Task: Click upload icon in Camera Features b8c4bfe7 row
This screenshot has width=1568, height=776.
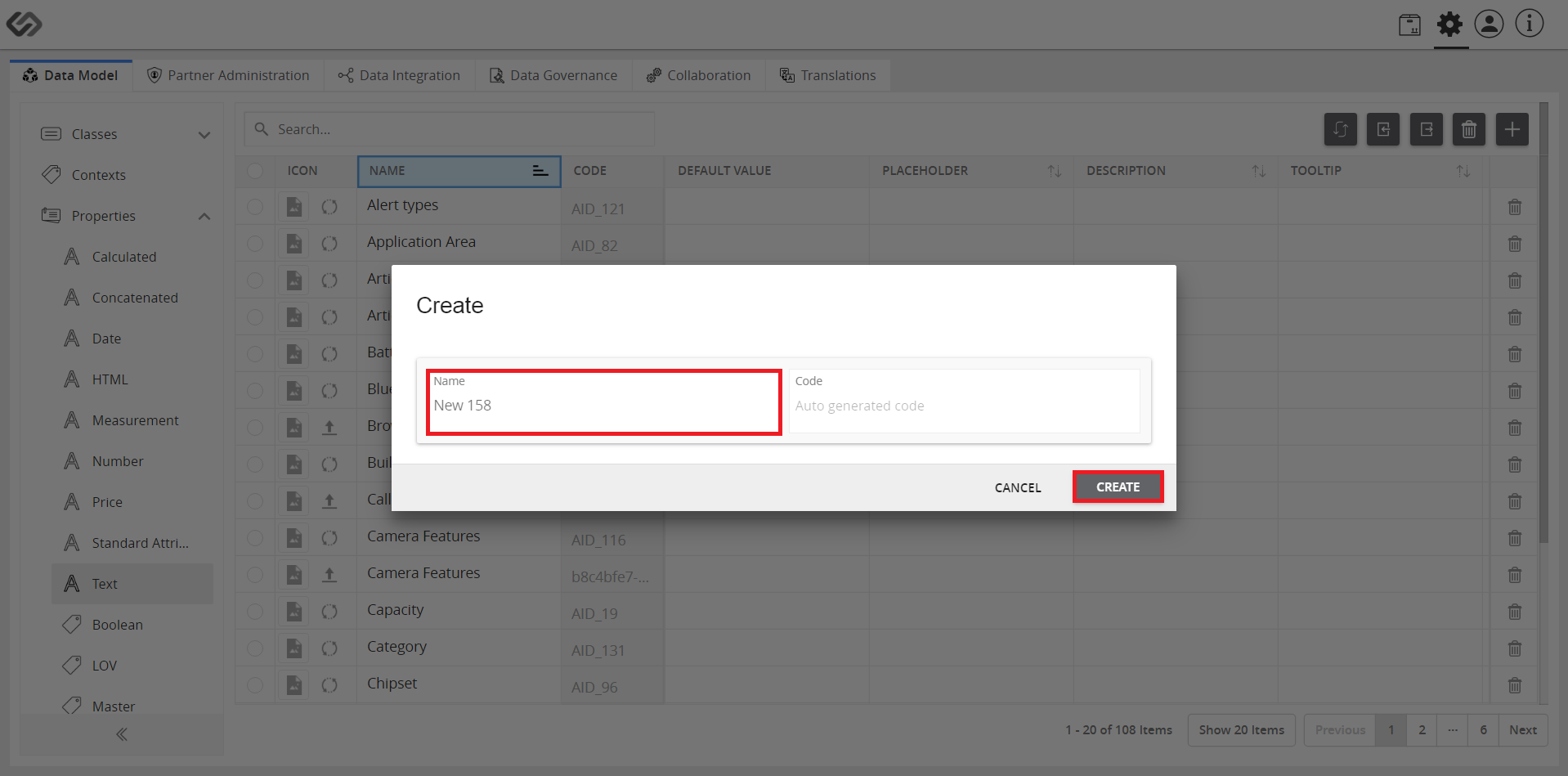Action: (329, 575)
